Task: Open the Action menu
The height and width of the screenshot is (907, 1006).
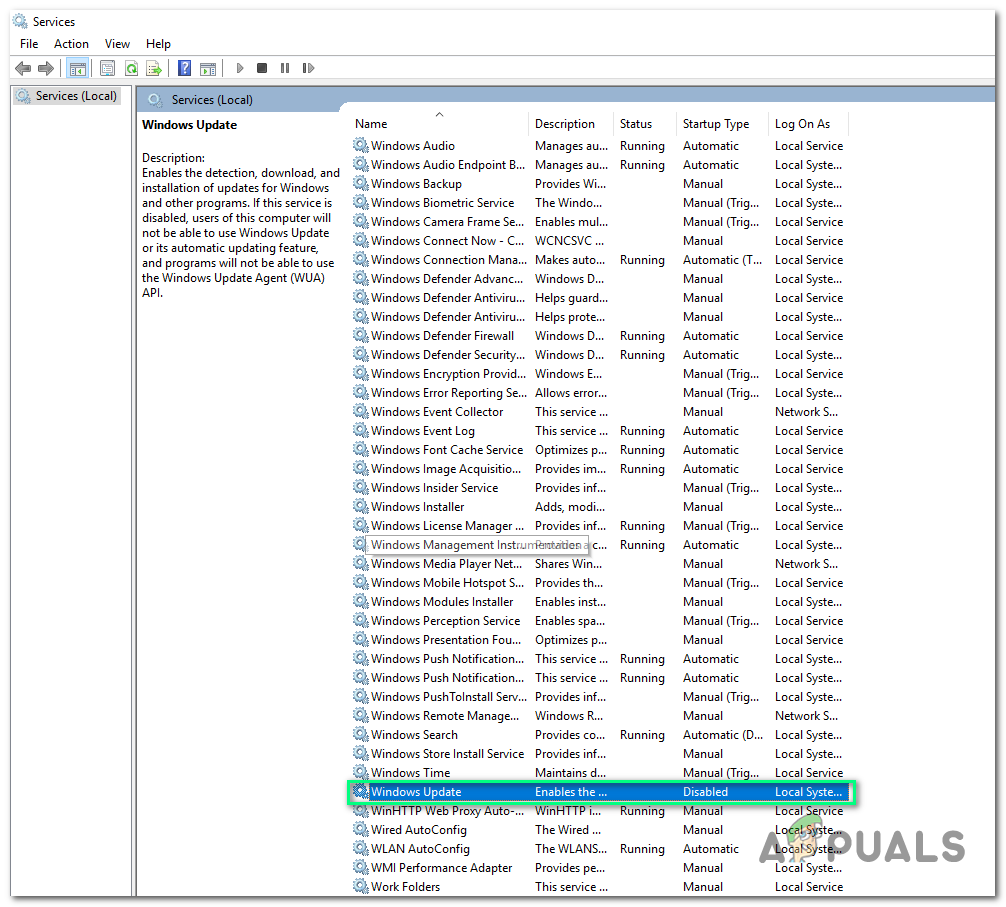Action: (x=71, y=44)
